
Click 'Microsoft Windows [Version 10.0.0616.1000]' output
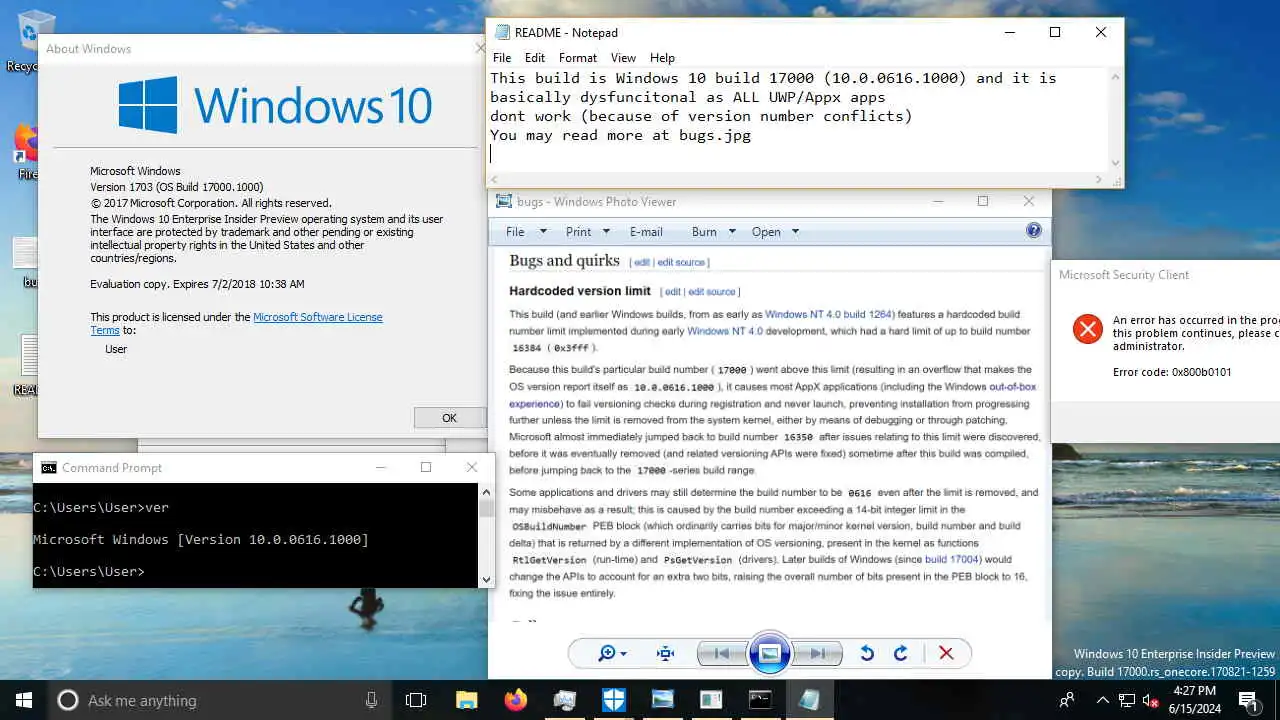[201, 539]
